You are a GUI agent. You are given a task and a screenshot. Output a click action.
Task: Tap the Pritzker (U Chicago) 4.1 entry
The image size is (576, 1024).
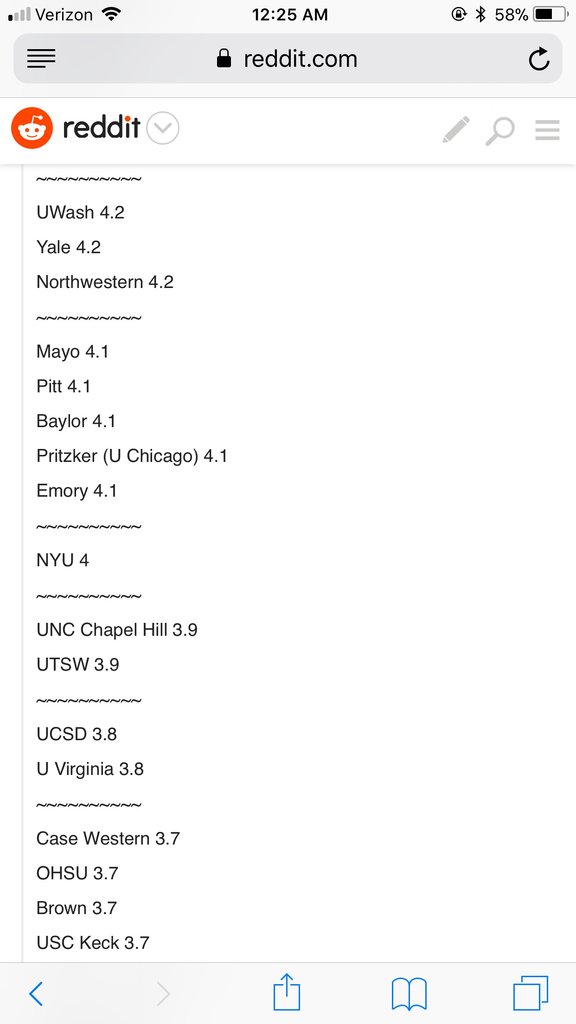[x=132, y=456]
